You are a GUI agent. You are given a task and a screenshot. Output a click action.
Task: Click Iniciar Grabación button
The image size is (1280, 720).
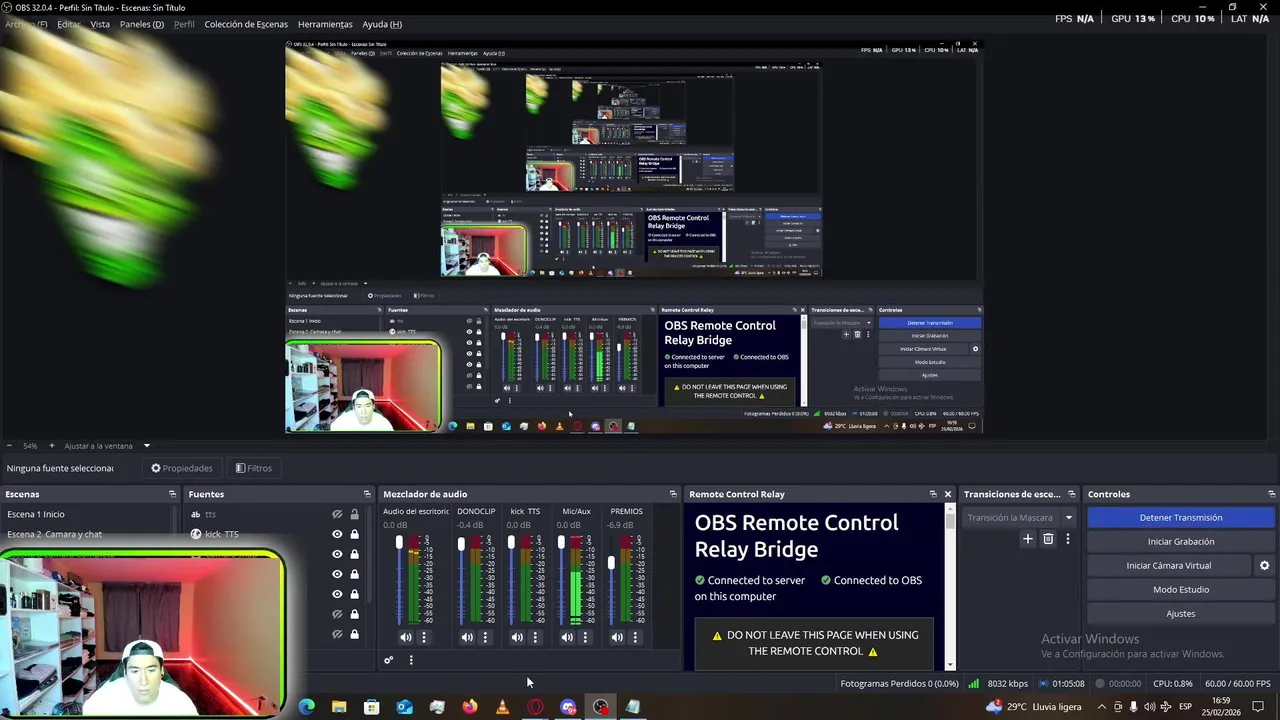coord(1181,541)
